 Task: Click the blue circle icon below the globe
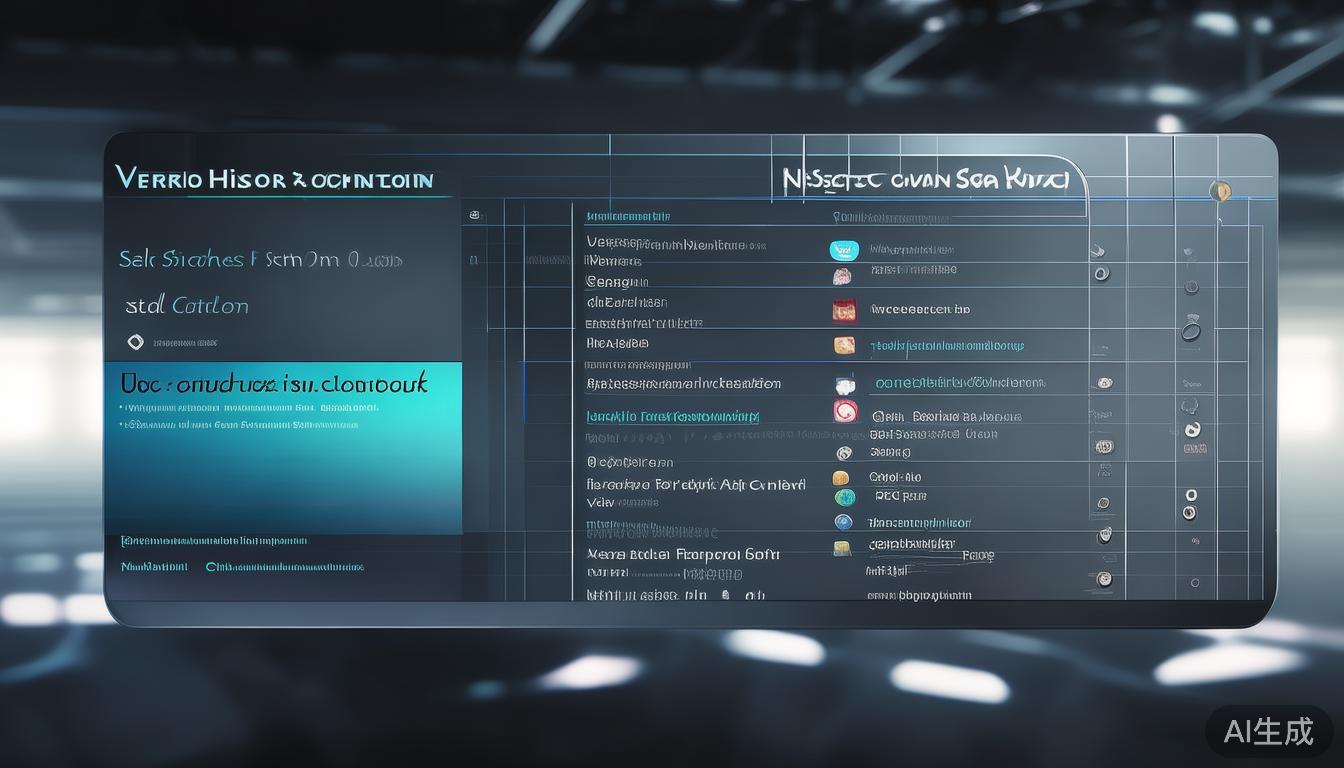pos(842,522)
